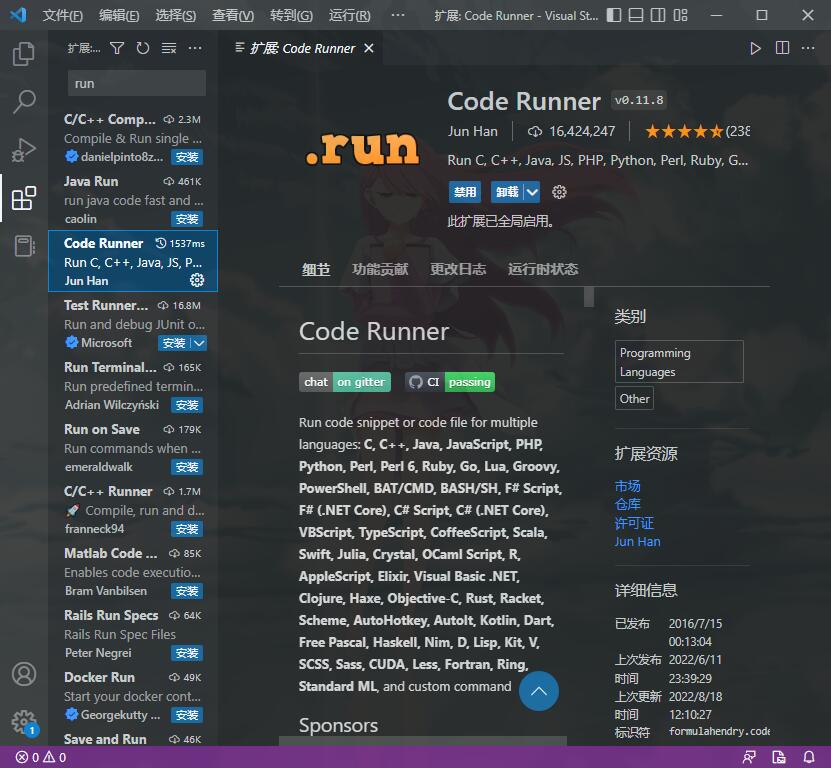Switch to the 细节 tab
Viewport: 831px width, 768px height.
316,269
